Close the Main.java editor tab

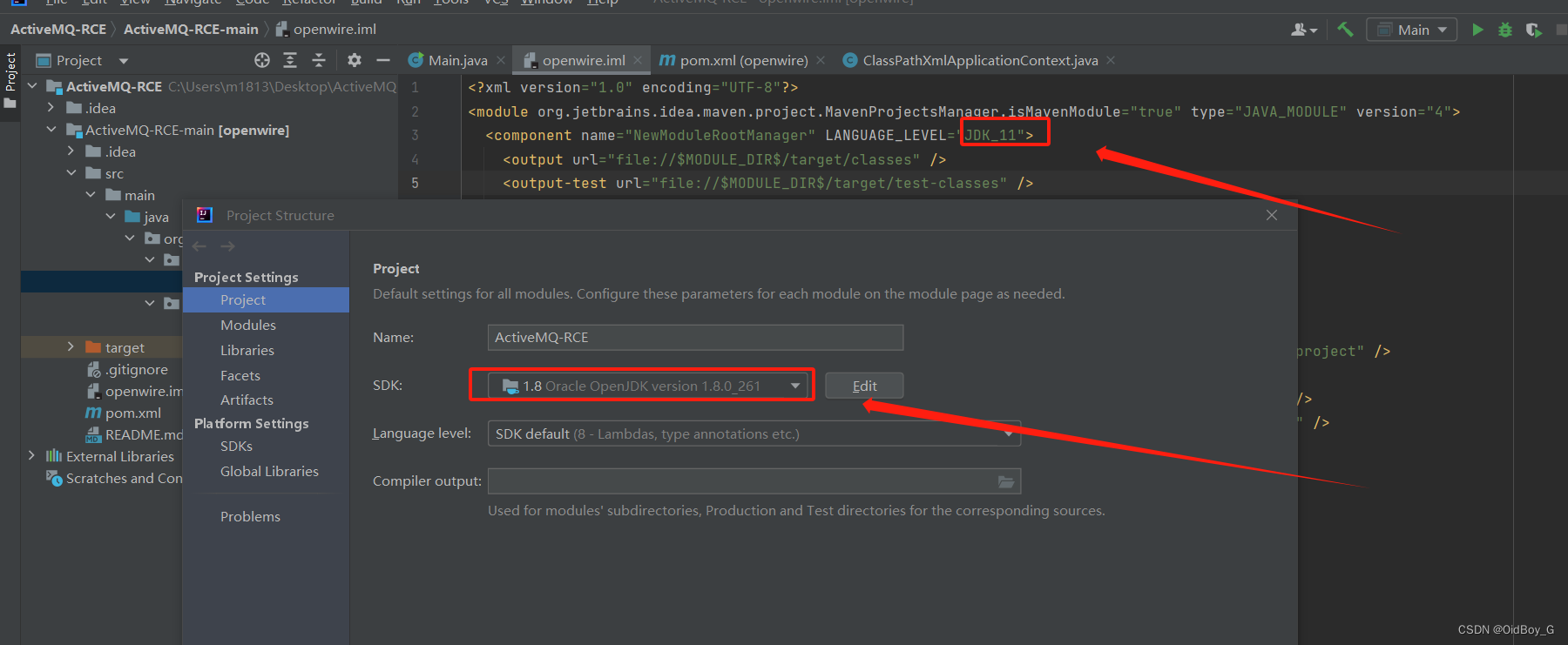pos(501,60)
